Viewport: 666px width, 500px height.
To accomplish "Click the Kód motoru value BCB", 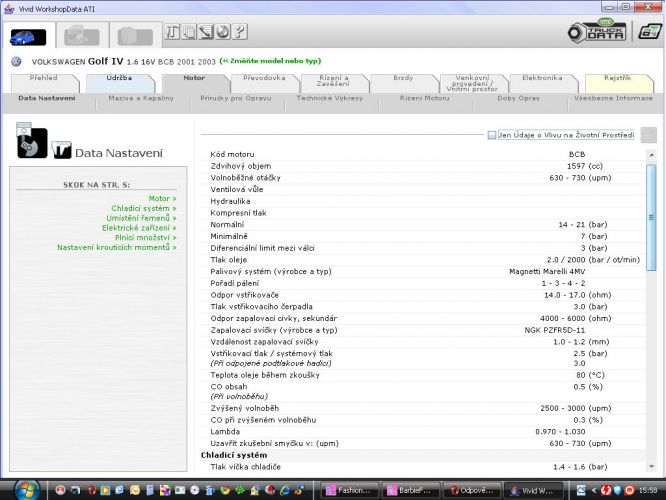I will tap(577, 154).
